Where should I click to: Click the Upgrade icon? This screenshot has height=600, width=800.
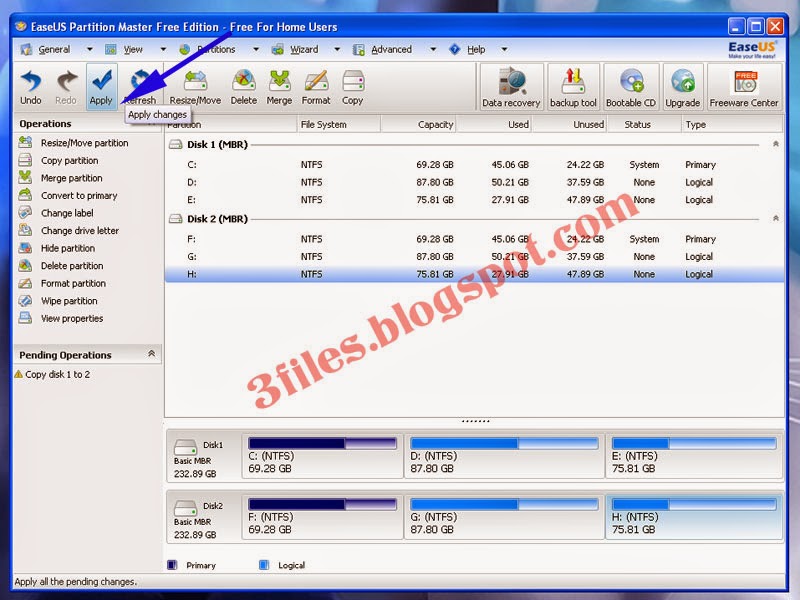(x=683, y=87)
